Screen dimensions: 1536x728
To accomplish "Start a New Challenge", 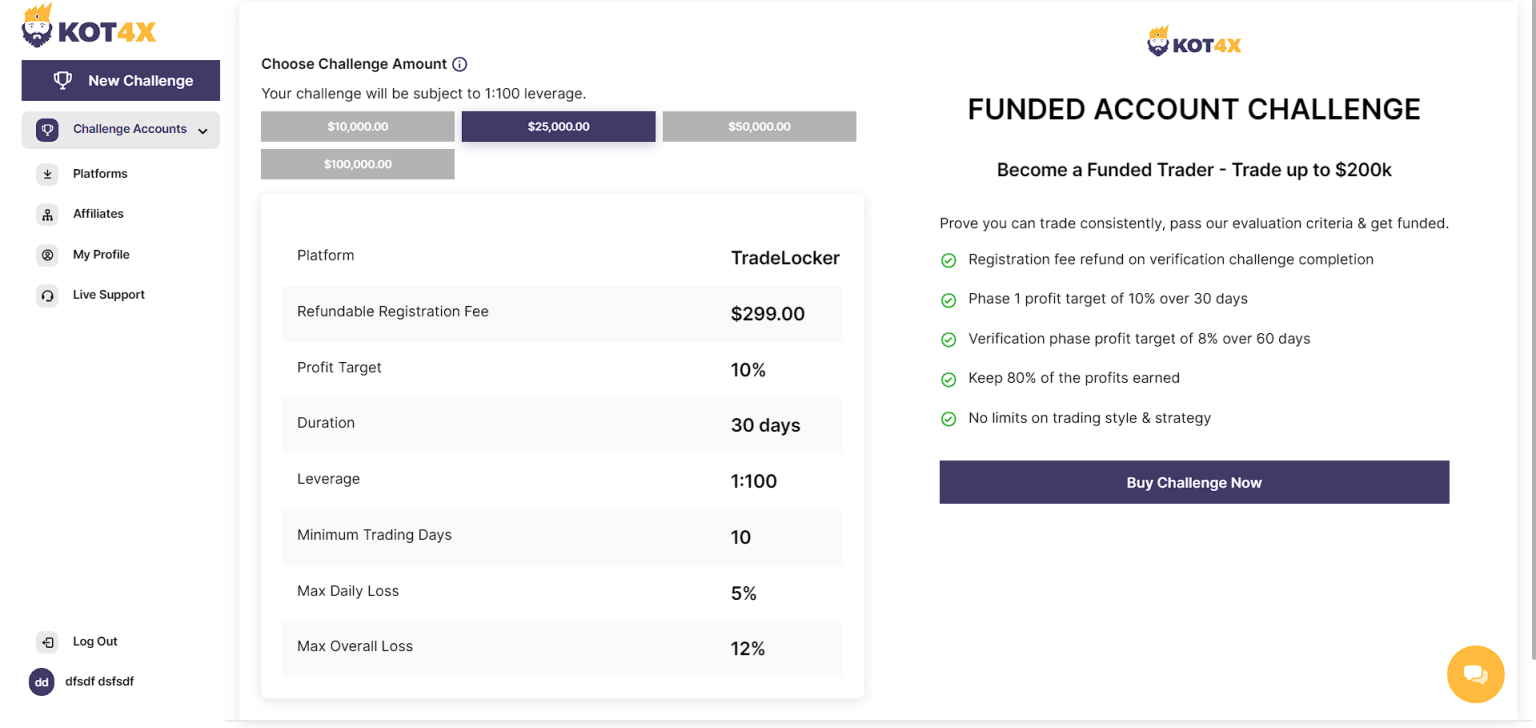I will pos(121,80).
